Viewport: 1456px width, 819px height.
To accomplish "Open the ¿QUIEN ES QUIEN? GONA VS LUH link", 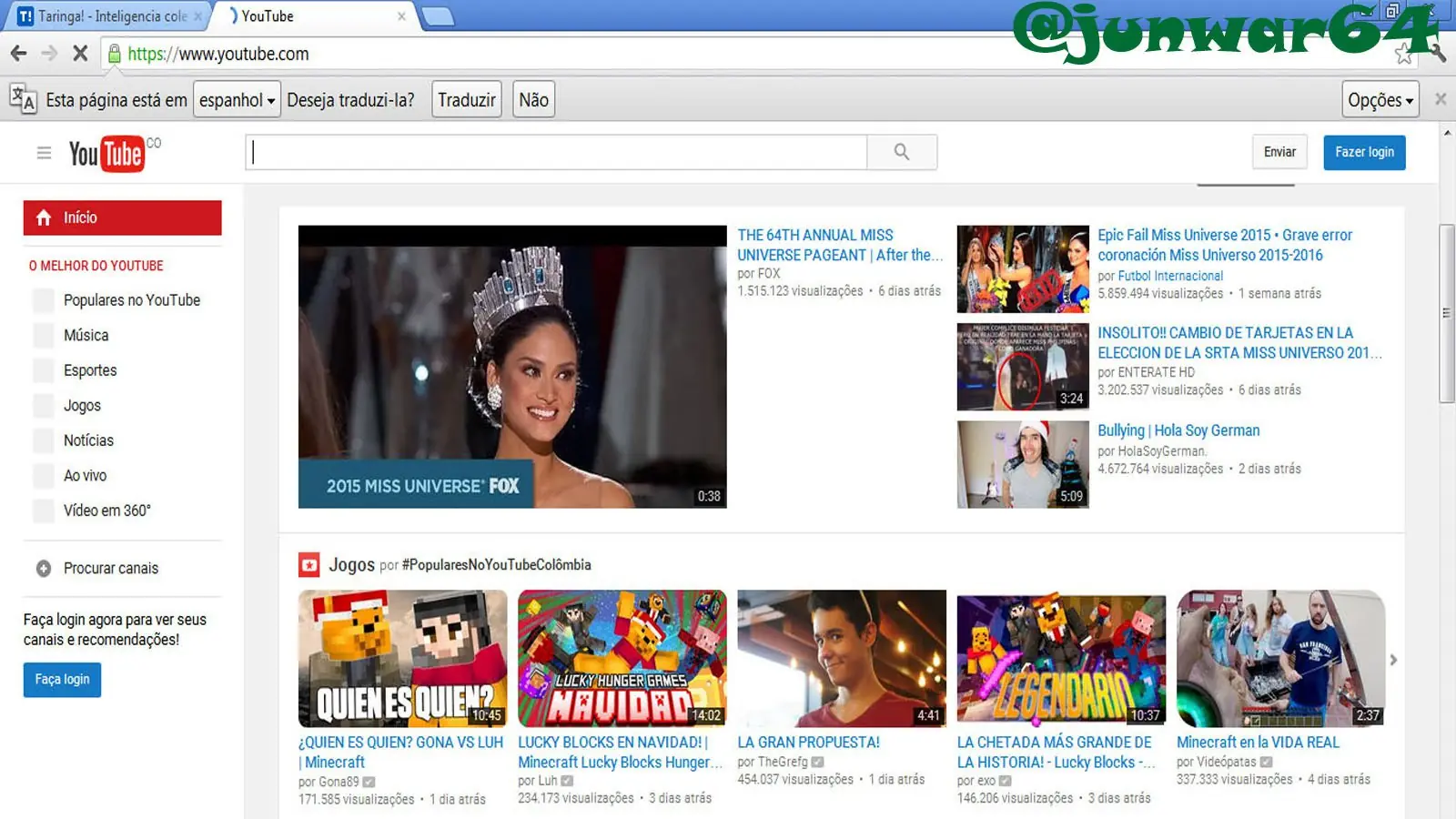I will point(400,753).
